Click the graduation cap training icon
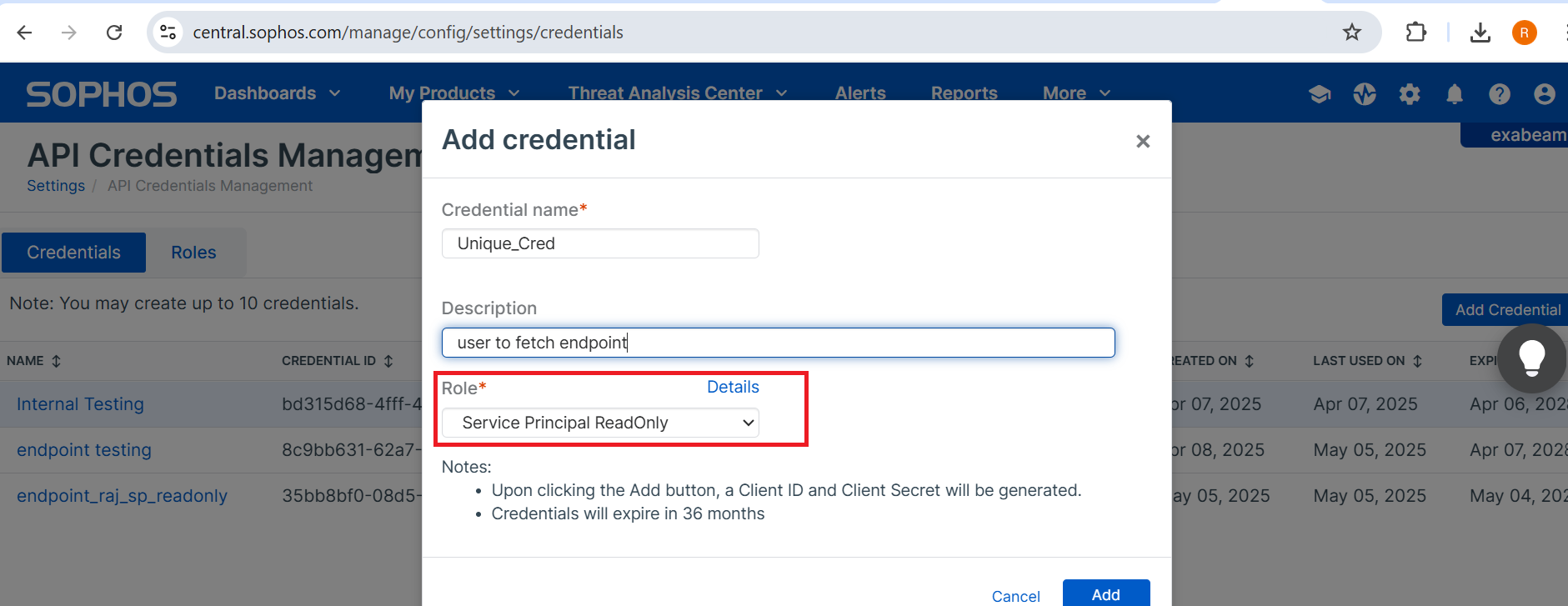This screenshot has width=1568, height=606. (x=1320, y=94)
